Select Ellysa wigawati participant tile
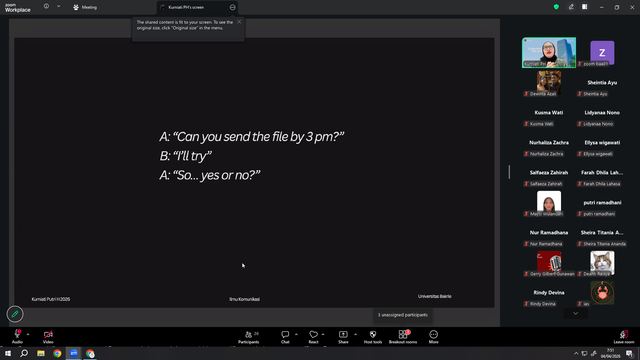This screenshot has width=640, height=360. click(602, 143)
